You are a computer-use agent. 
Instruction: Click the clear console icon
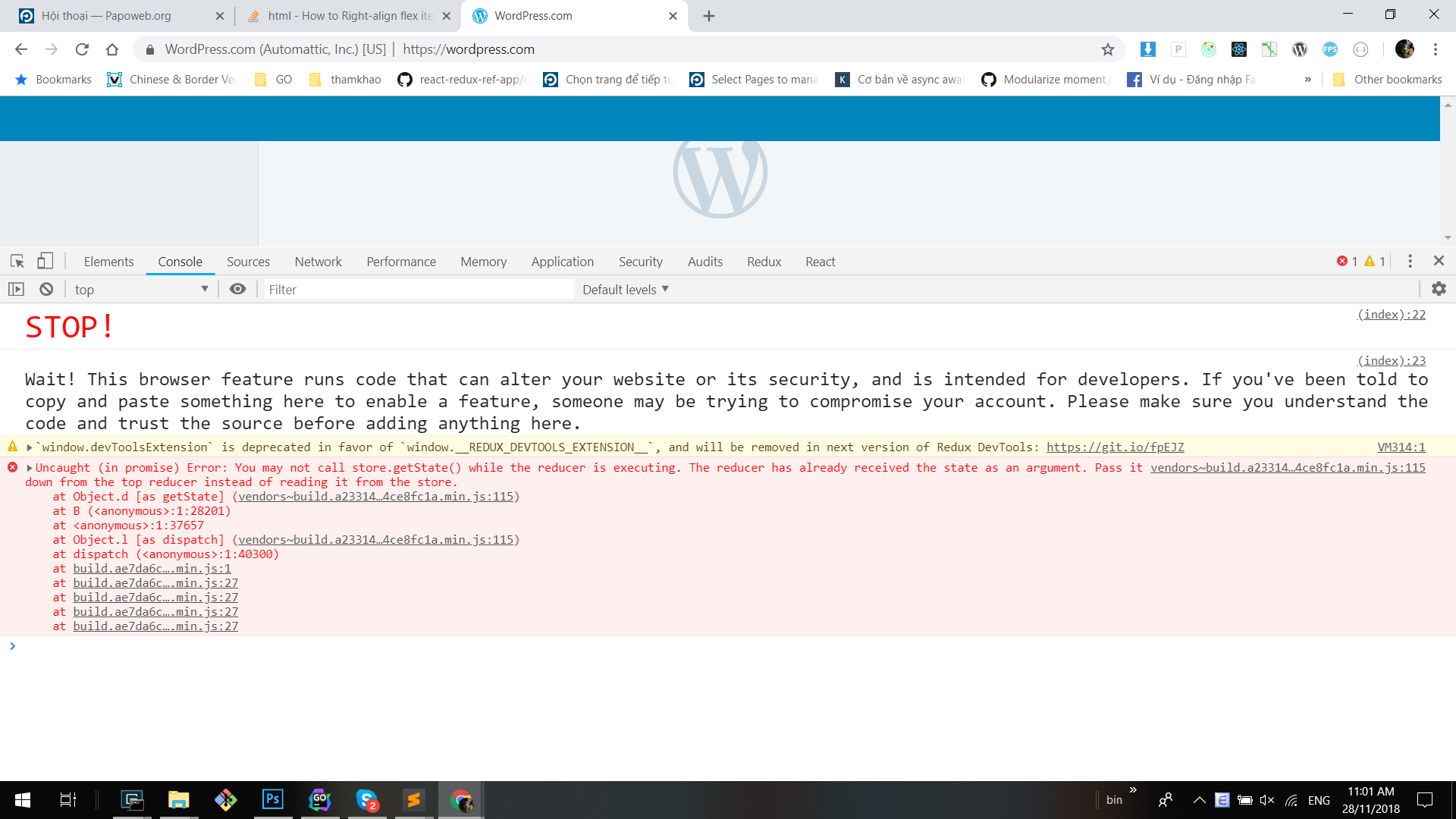point(46,289)
